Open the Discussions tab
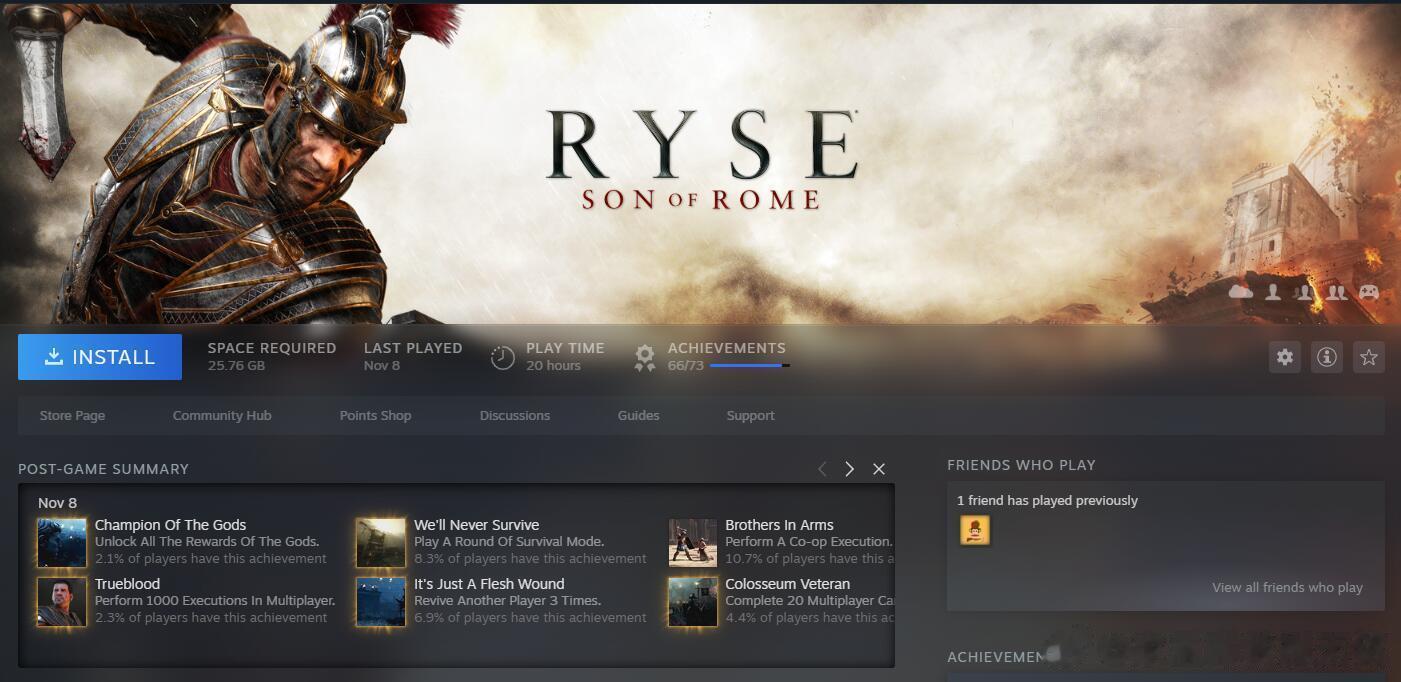Image resolution: width=1401 pixels, height=682 pixels. point(515,415)
